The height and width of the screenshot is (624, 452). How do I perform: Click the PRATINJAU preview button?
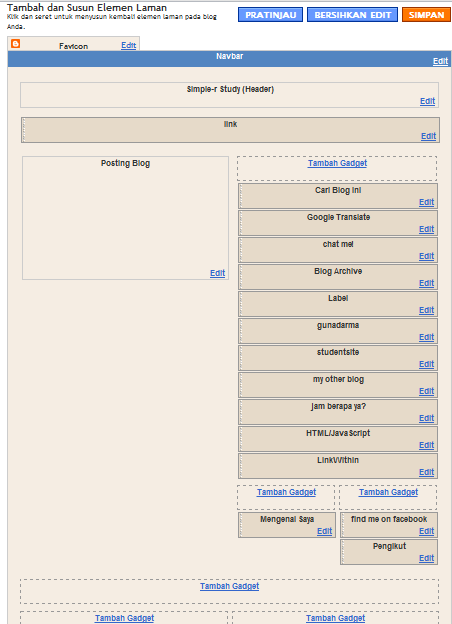[271, 15]
